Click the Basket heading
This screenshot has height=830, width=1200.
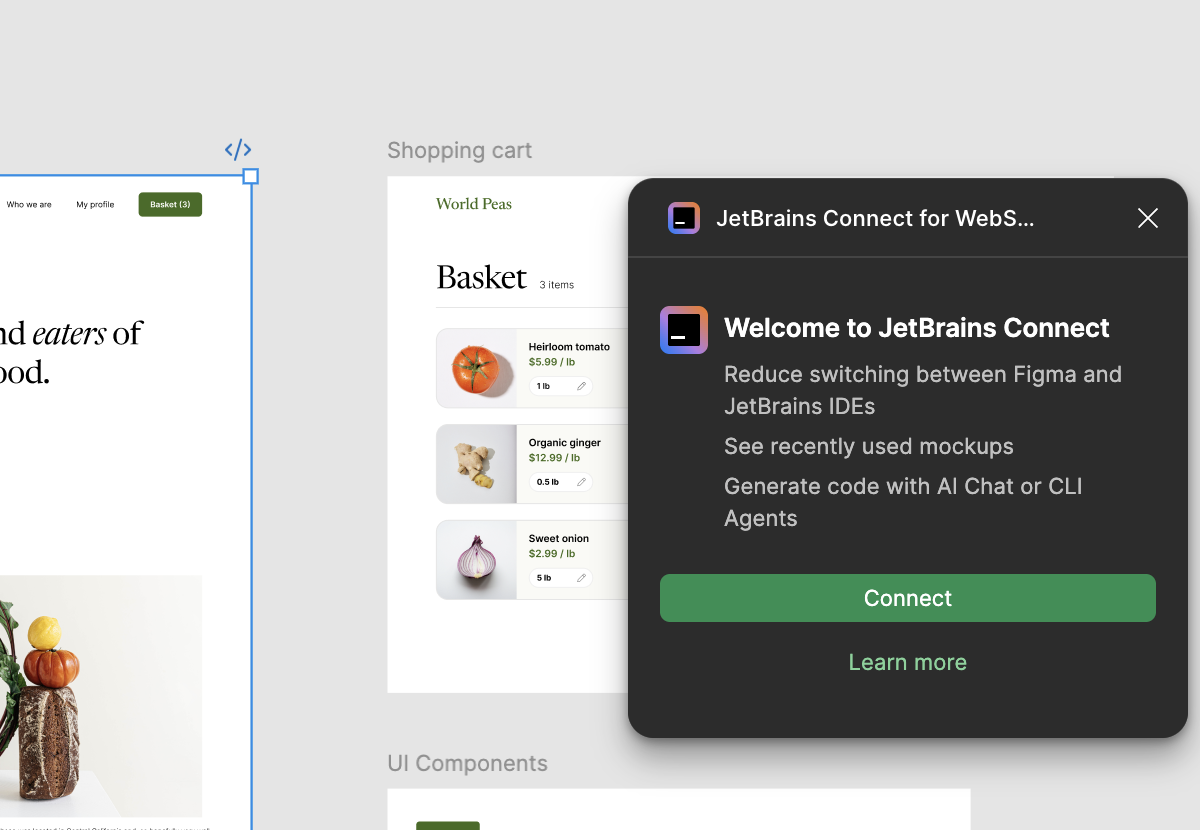[481, 277]
